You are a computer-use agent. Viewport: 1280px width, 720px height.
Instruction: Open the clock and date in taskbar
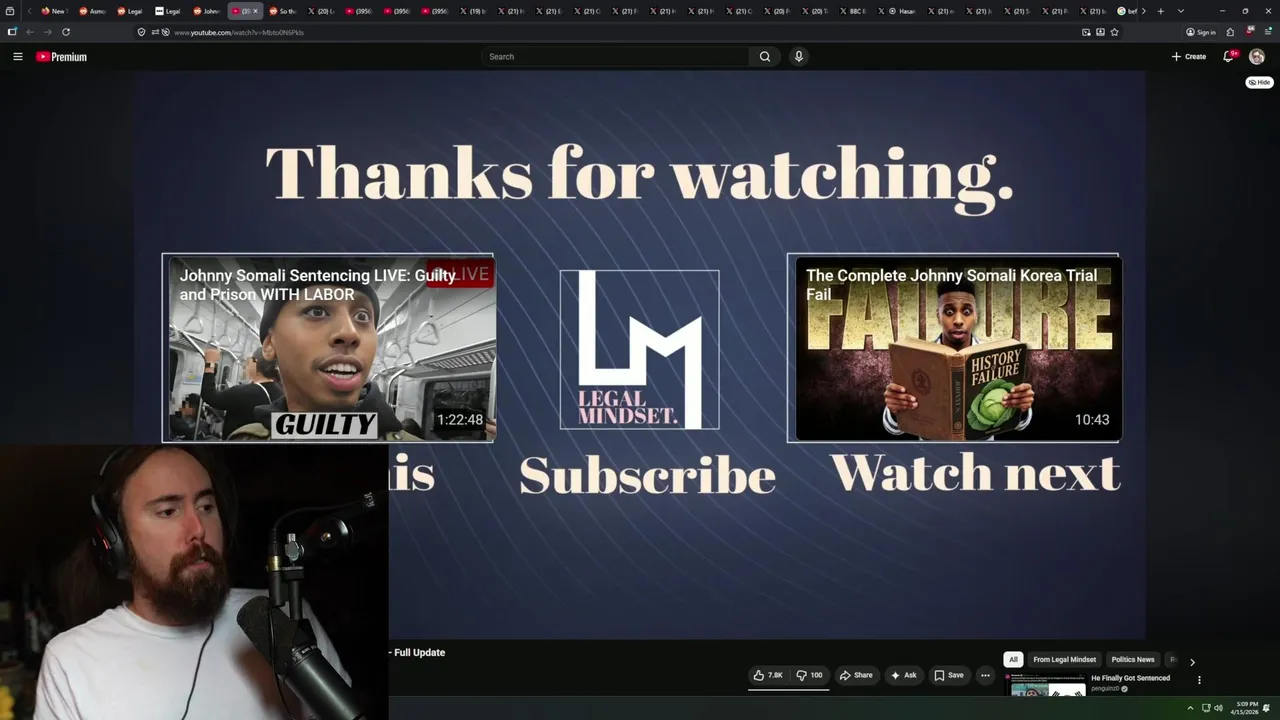point(1246,708)
